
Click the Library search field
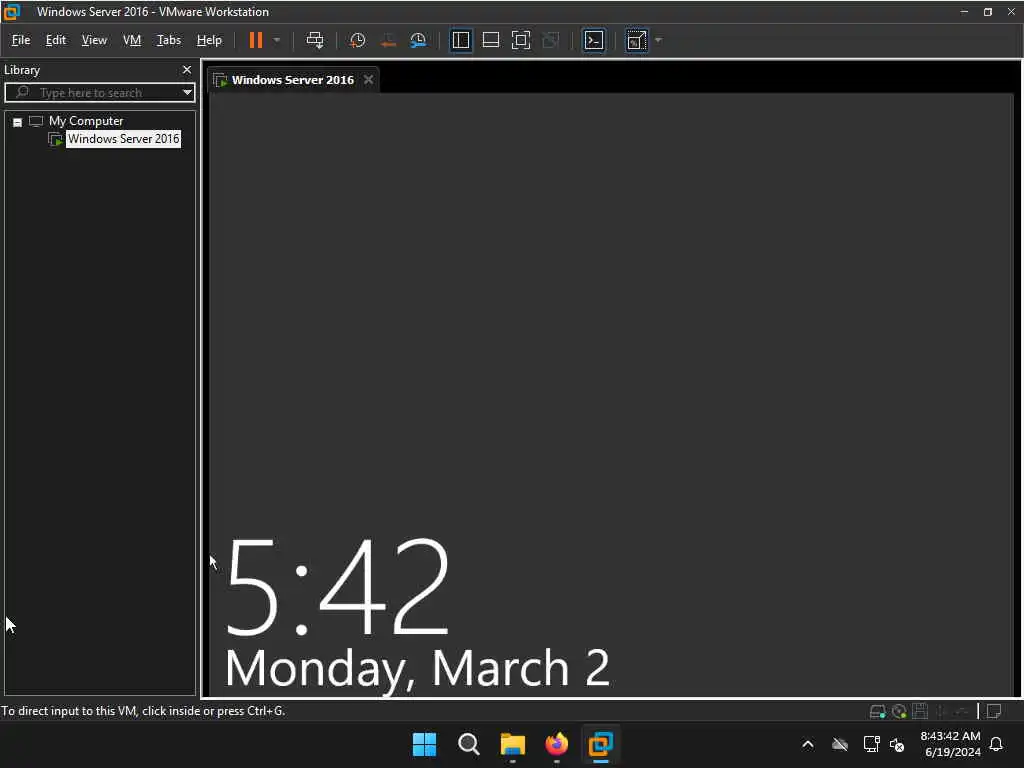click(98, 93)
